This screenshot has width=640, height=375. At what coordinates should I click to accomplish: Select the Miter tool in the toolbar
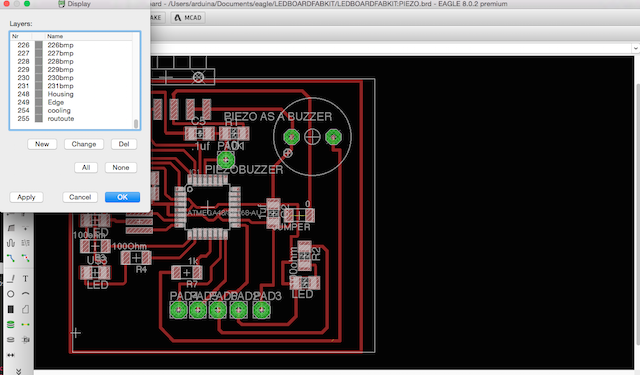11,228
